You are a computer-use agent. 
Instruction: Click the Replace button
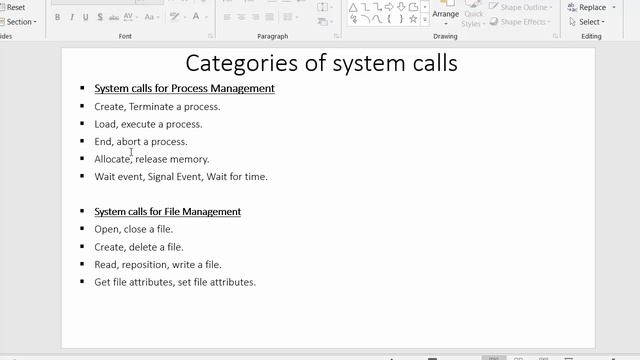point(587,7)
